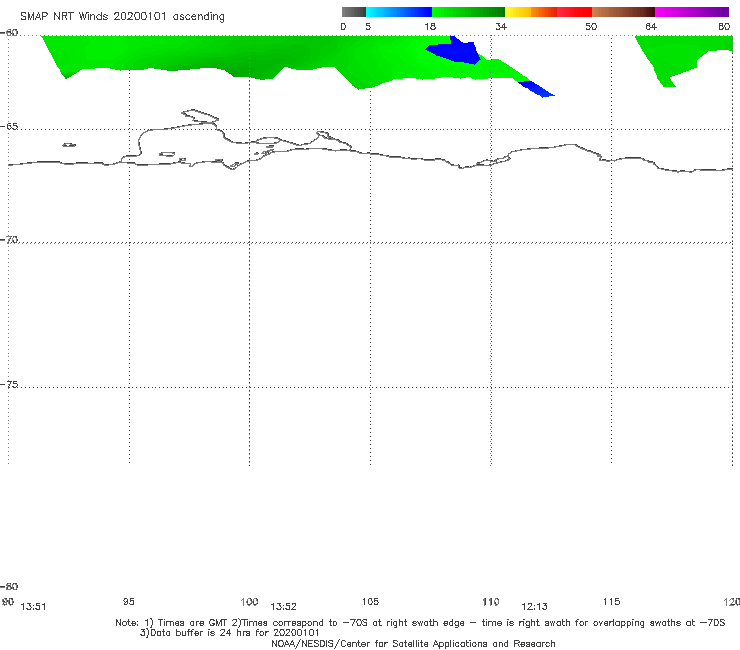
Task: Click the color scale label '50'
Action: 591,26
